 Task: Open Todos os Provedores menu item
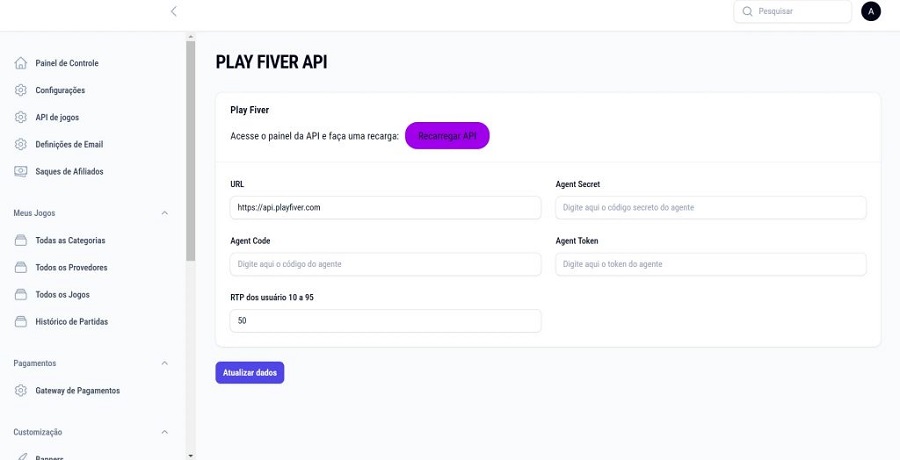71,268
